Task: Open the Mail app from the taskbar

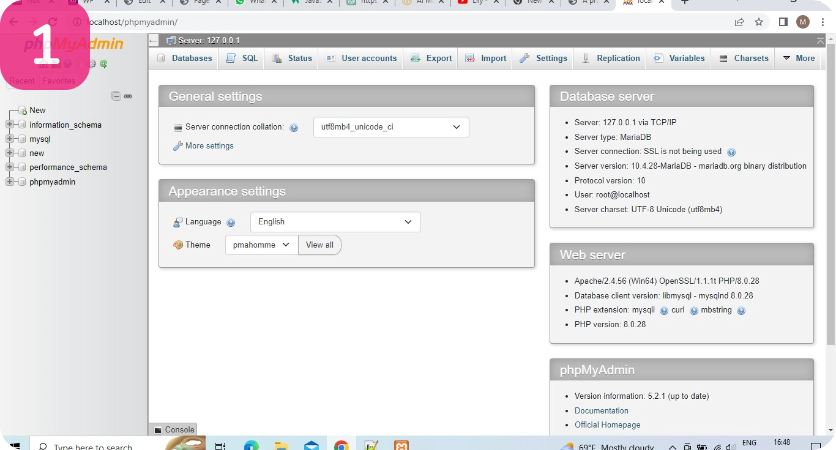Action: click(x=311, y=445)
